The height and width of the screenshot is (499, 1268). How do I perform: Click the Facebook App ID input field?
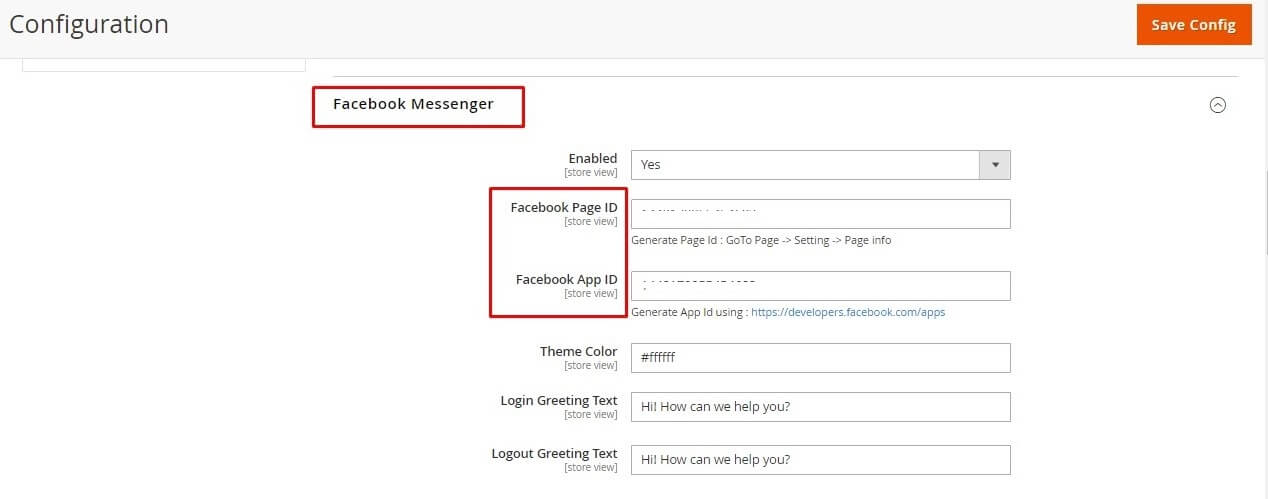[820, 286]
